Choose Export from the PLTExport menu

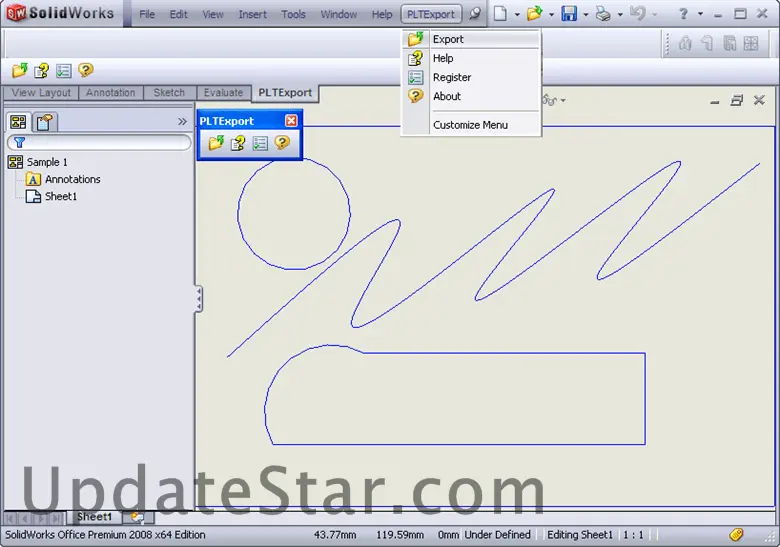click(x=471, y=39)
